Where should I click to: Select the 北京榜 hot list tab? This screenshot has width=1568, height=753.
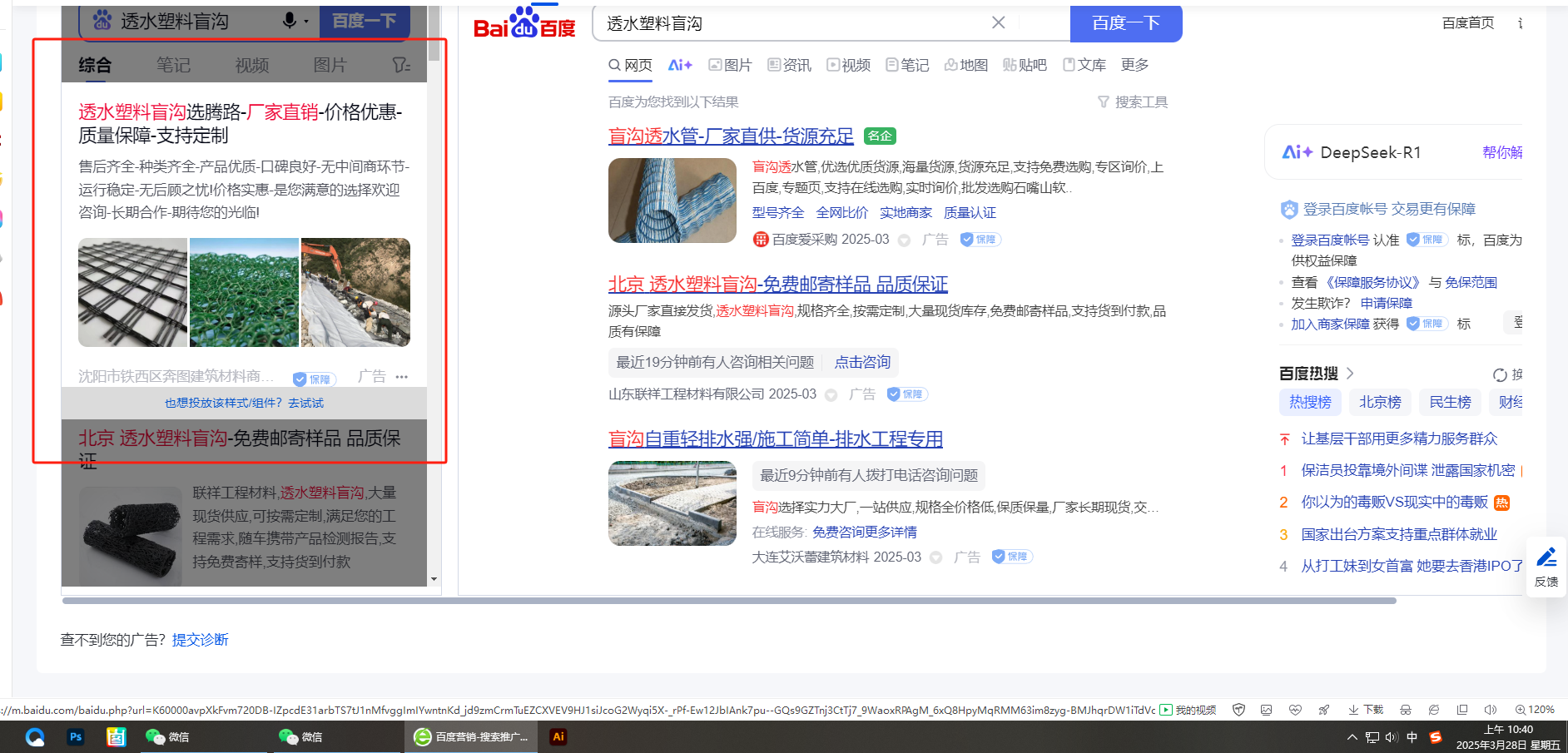coord(1380,403)
